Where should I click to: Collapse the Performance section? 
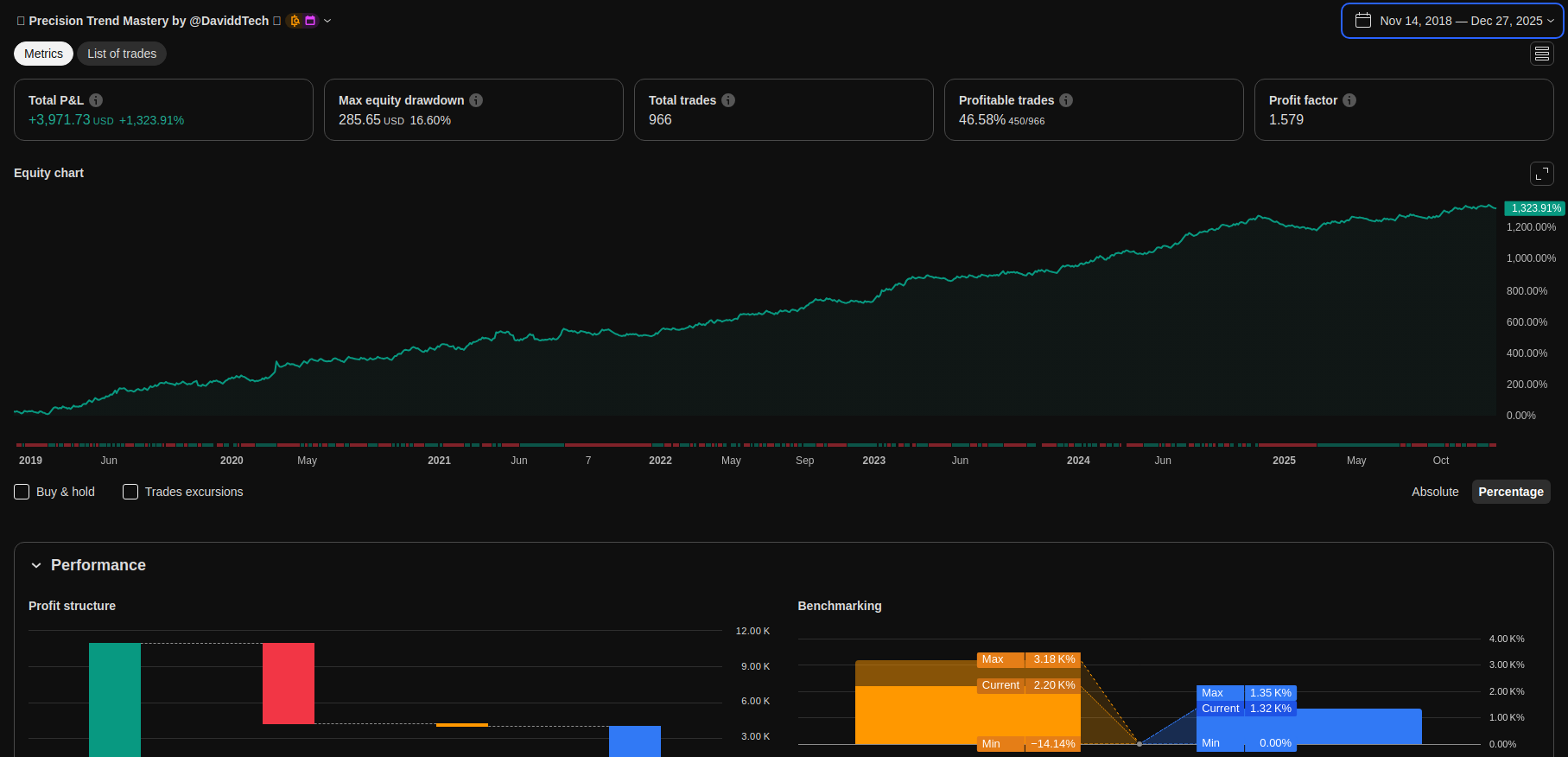[36, 565]
